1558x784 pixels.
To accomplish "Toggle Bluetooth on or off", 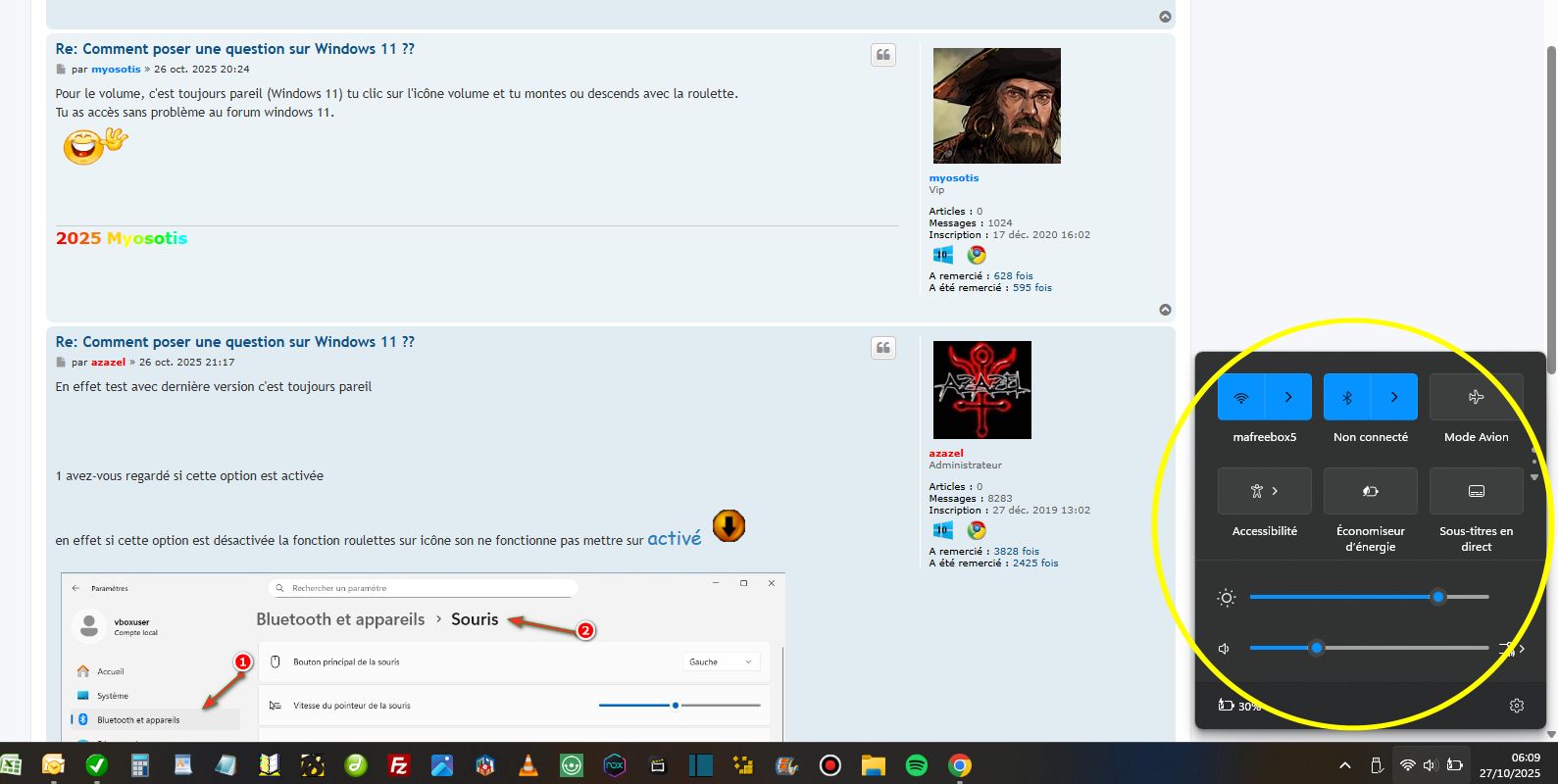I will pos(1347,398).
